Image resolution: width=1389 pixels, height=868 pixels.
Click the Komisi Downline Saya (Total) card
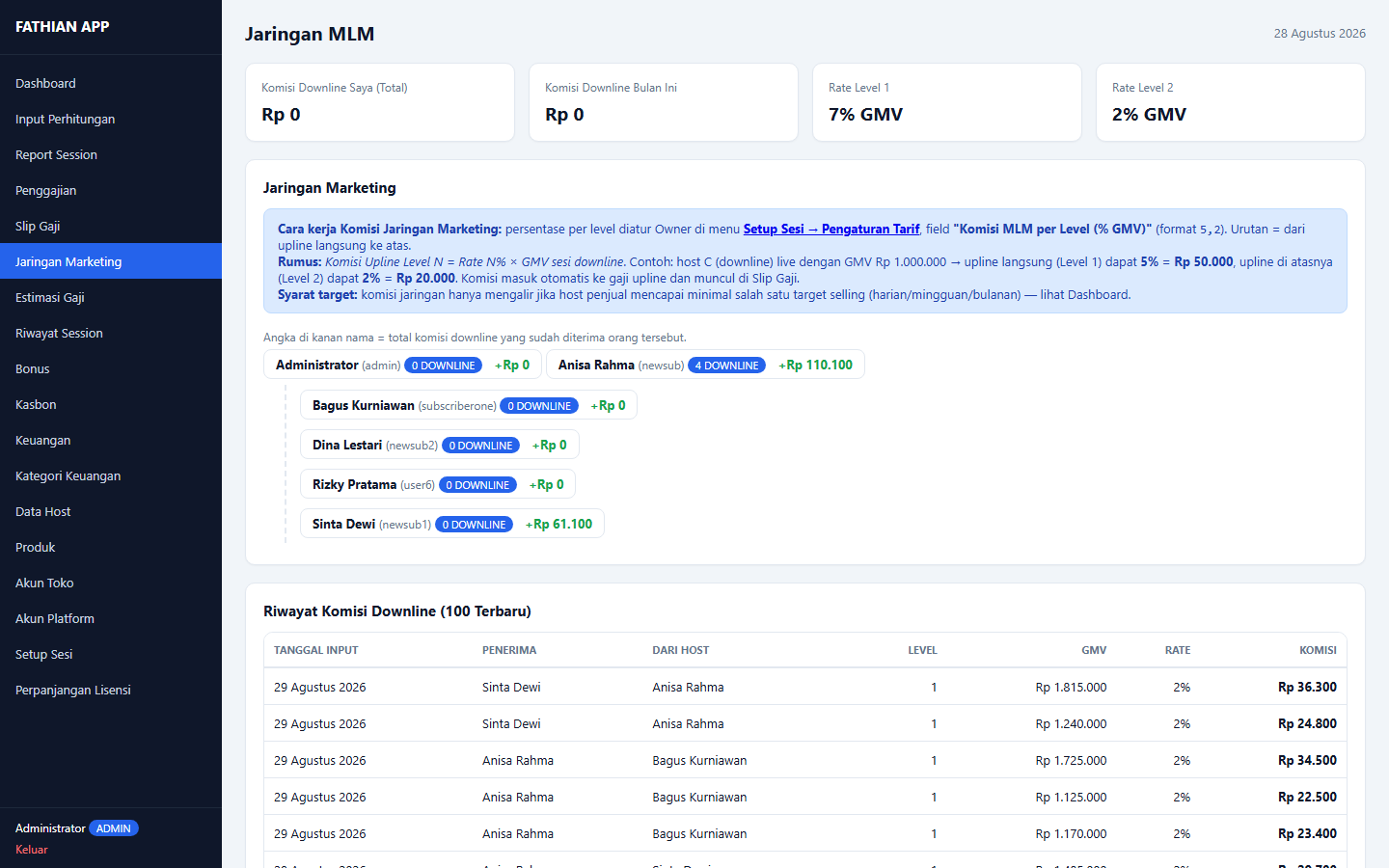coord(380,102)
